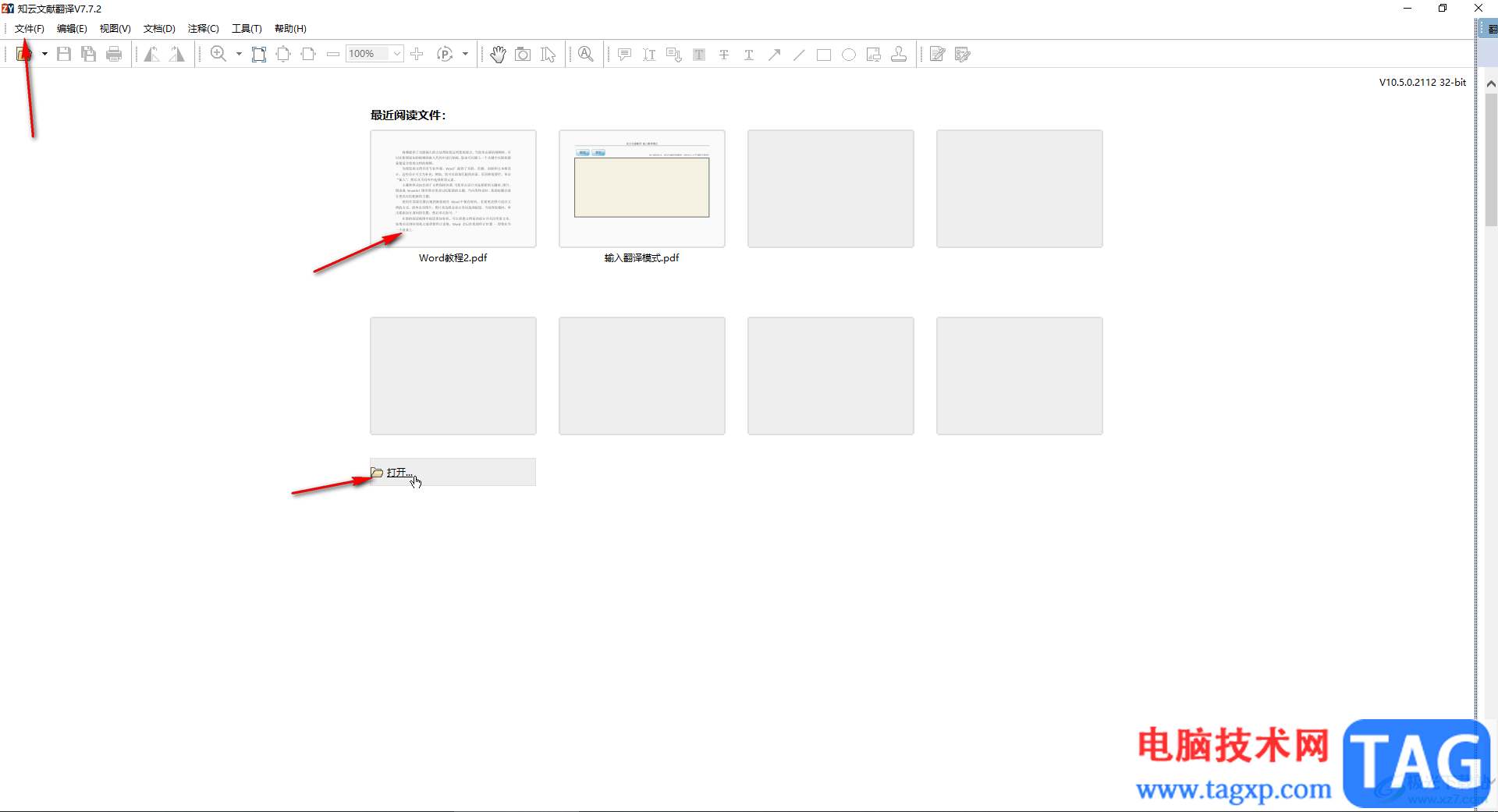The width and height of the screenshot is (1498, 812).
Task: Select the Hand pan tool
Action: tap(498, 54)
